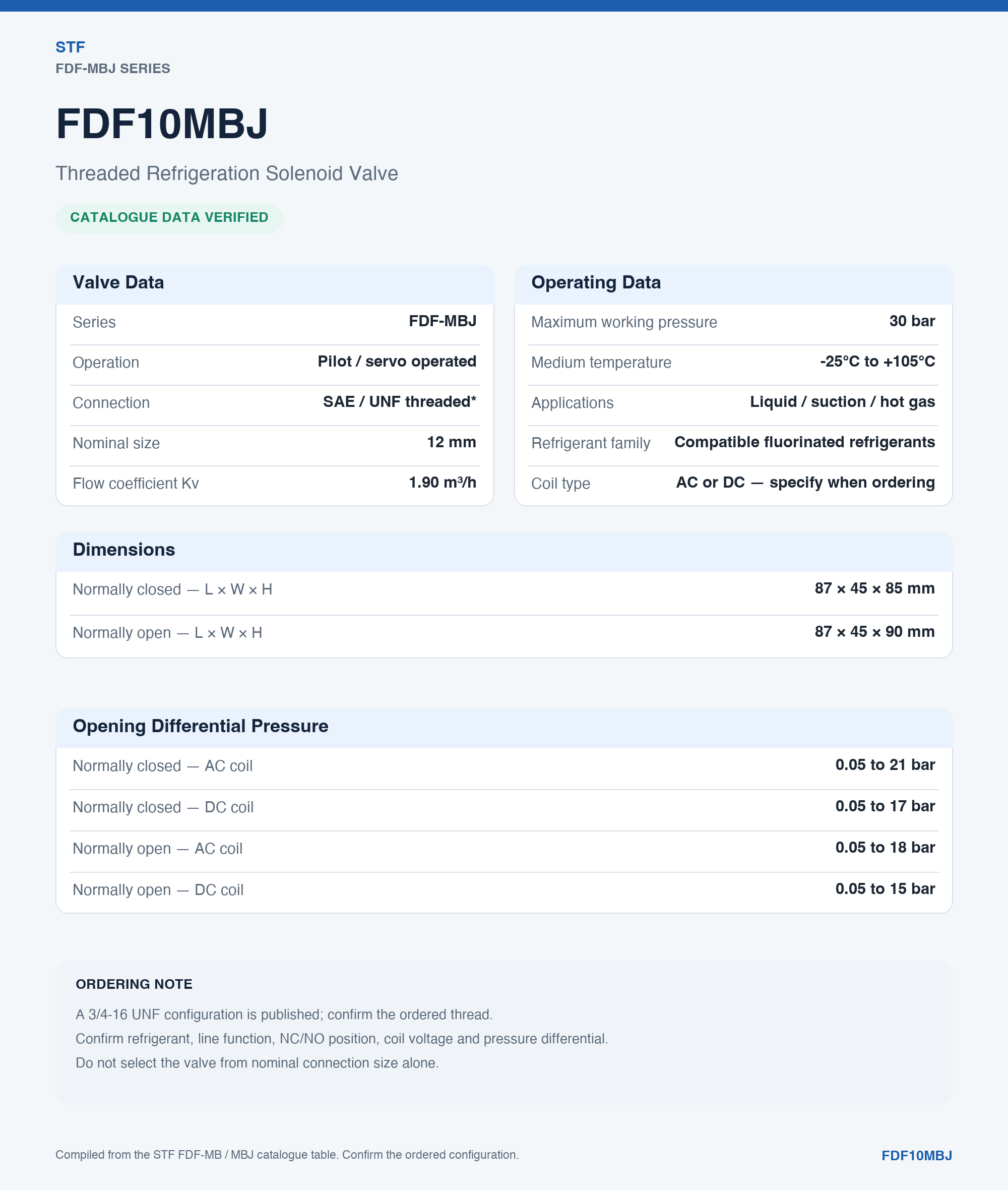
Task: Select the Normally open dimensions value
Action: click(x=874, y=632)
